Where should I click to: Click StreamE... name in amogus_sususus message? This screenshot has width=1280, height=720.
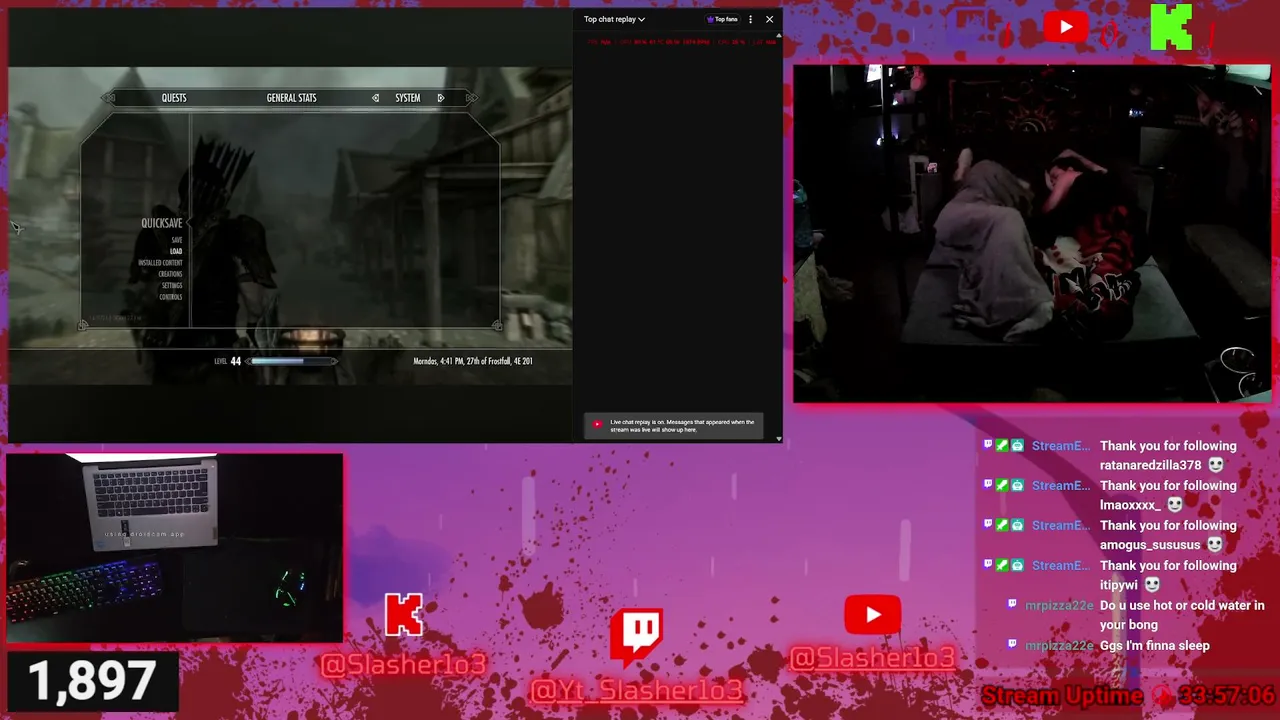point(1061,526)
